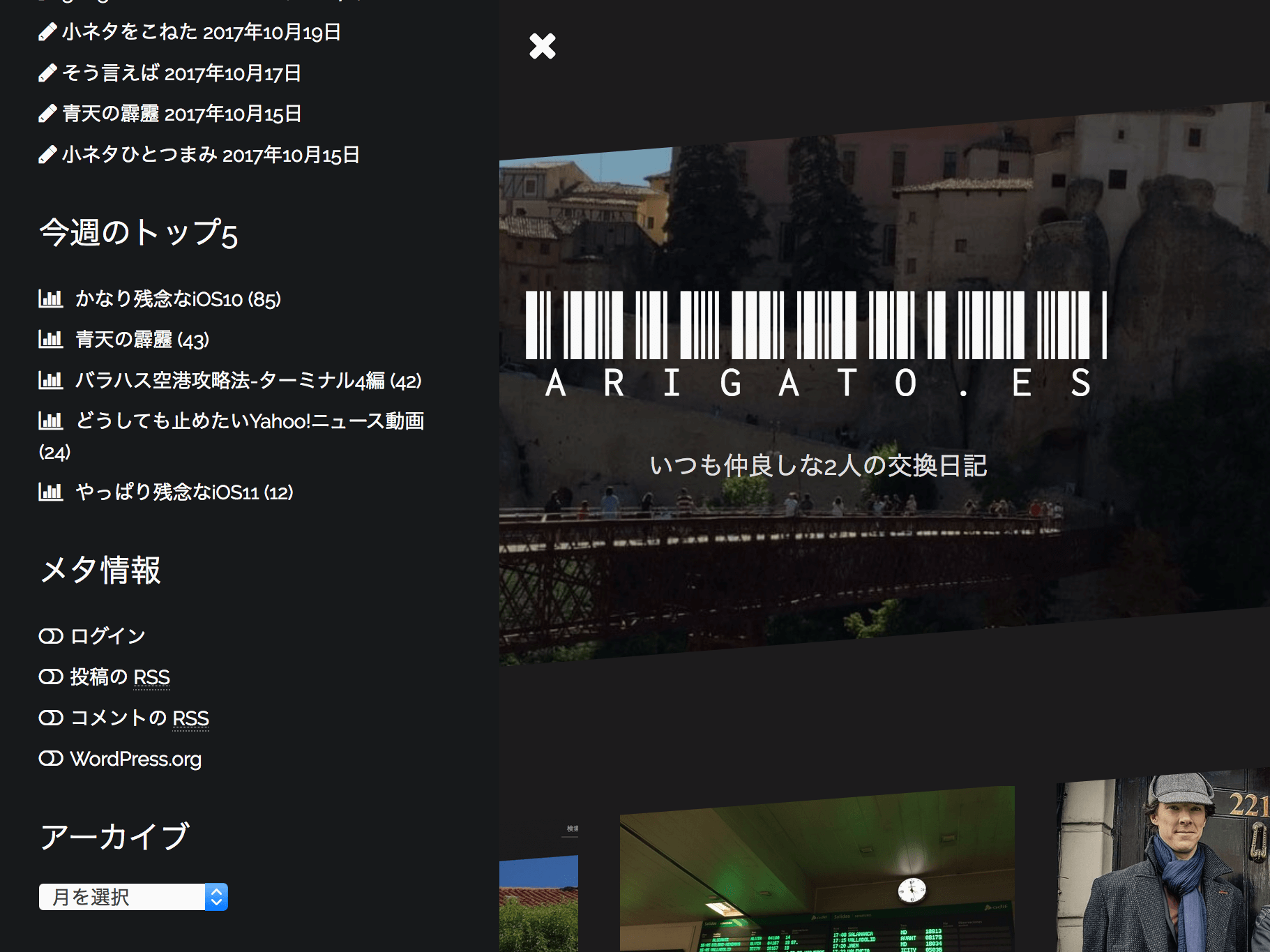Click pencil icon beside 小ネタをこねた post

point(47,32)
